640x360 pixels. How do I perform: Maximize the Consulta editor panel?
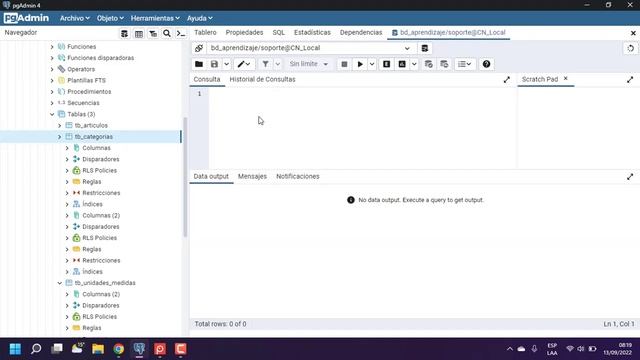(507, 80)
